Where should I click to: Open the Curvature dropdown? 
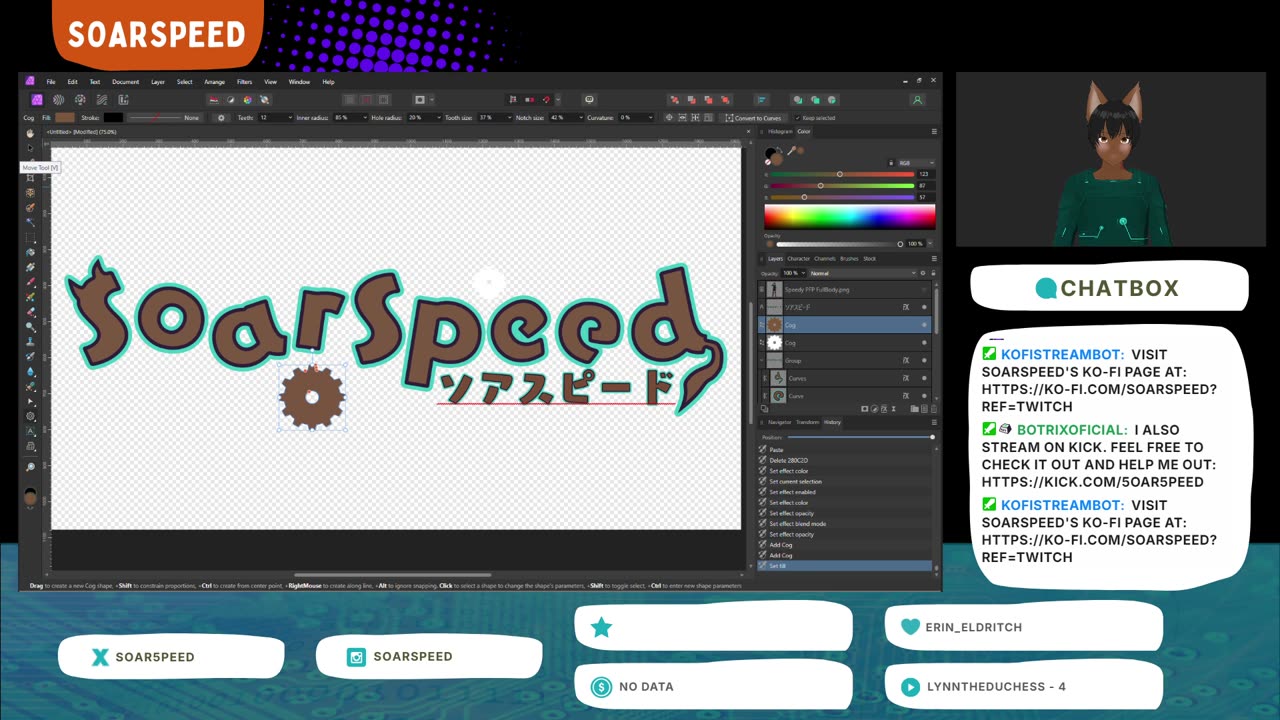click(x=651, y=118)
